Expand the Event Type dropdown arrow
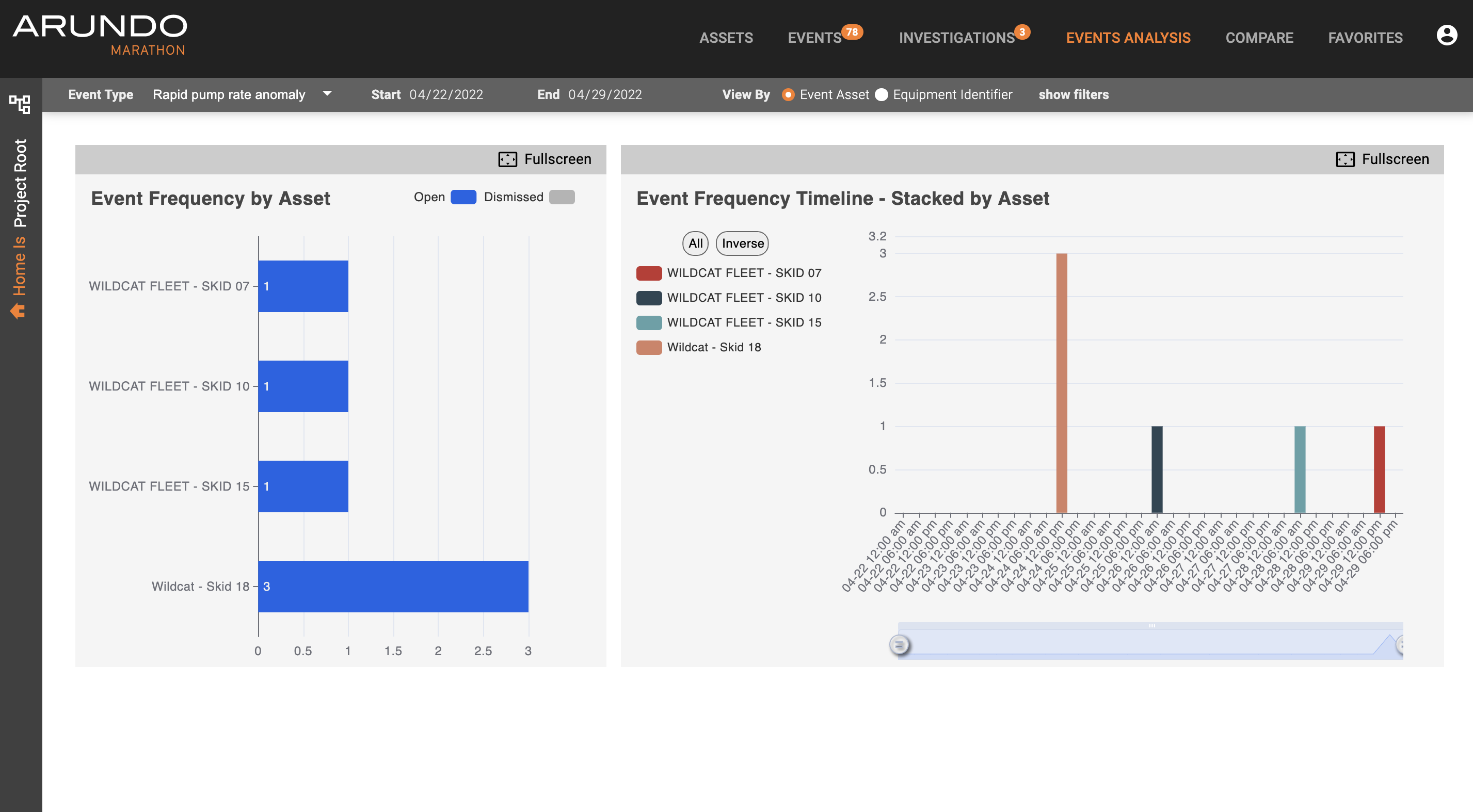This screenshot has height=812, width=1473. tap(327, 94)
